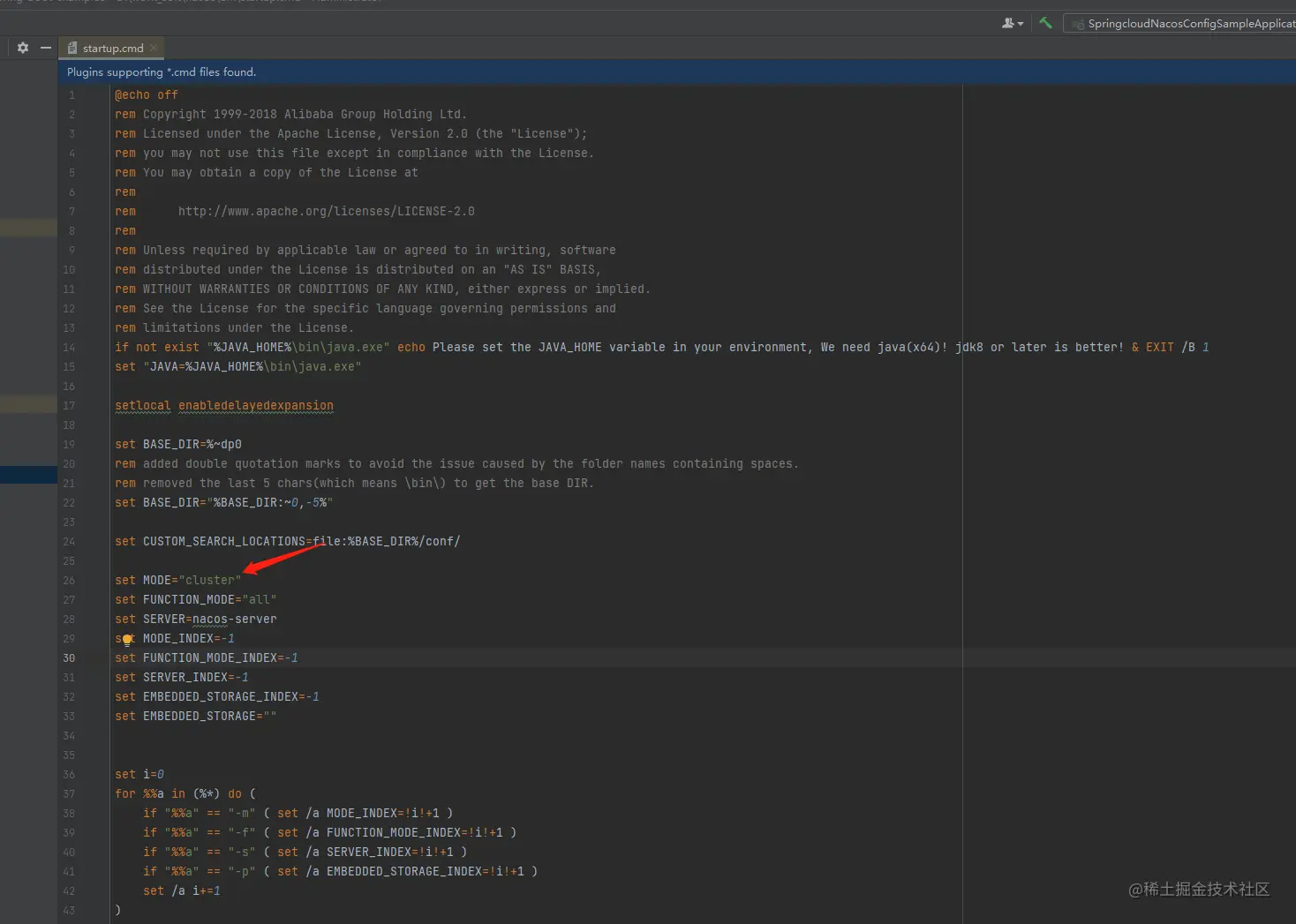Click the 'set EMBEDDED_STORAGE_INDEX=-1' line
The image size is (1296, 924).
(217, 697)
